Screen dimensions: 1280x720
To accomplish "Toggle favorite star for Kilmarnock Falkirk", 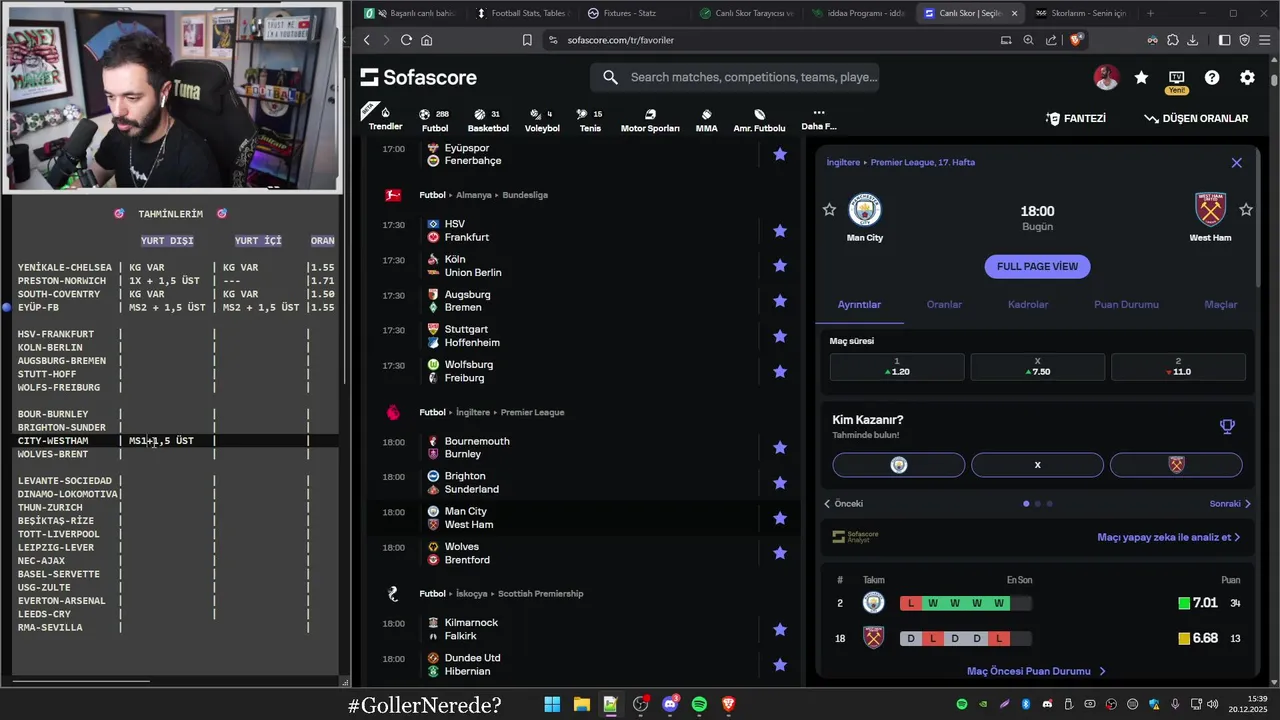I will point(780,630).
